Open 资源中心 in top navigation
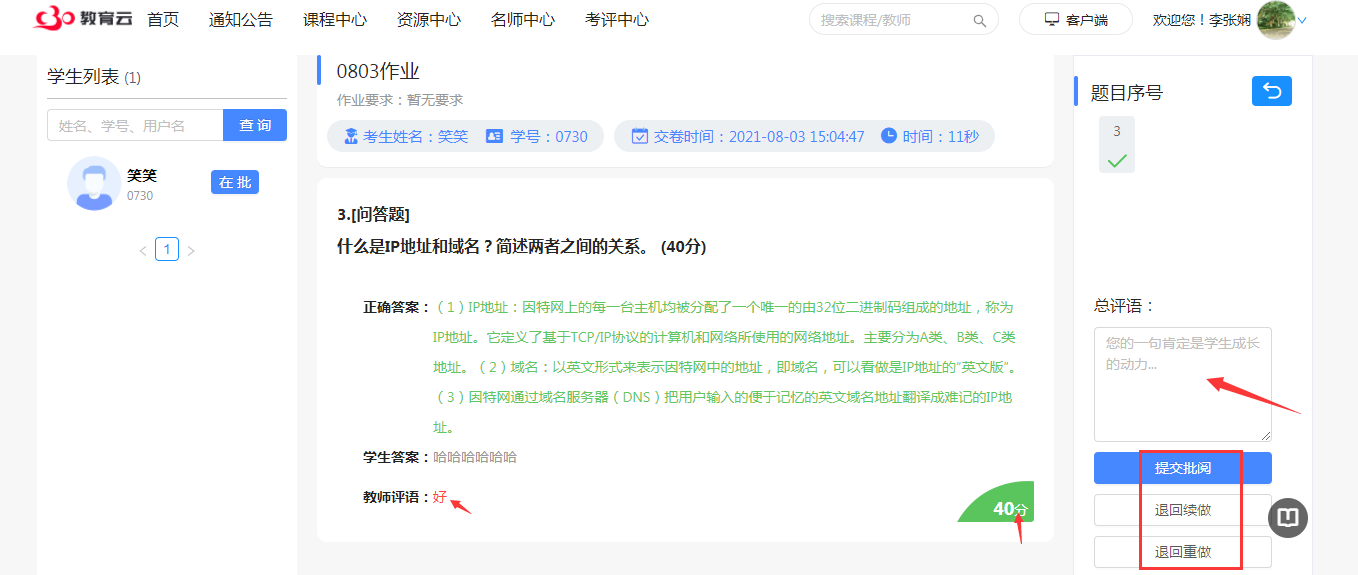 point(429,20)
